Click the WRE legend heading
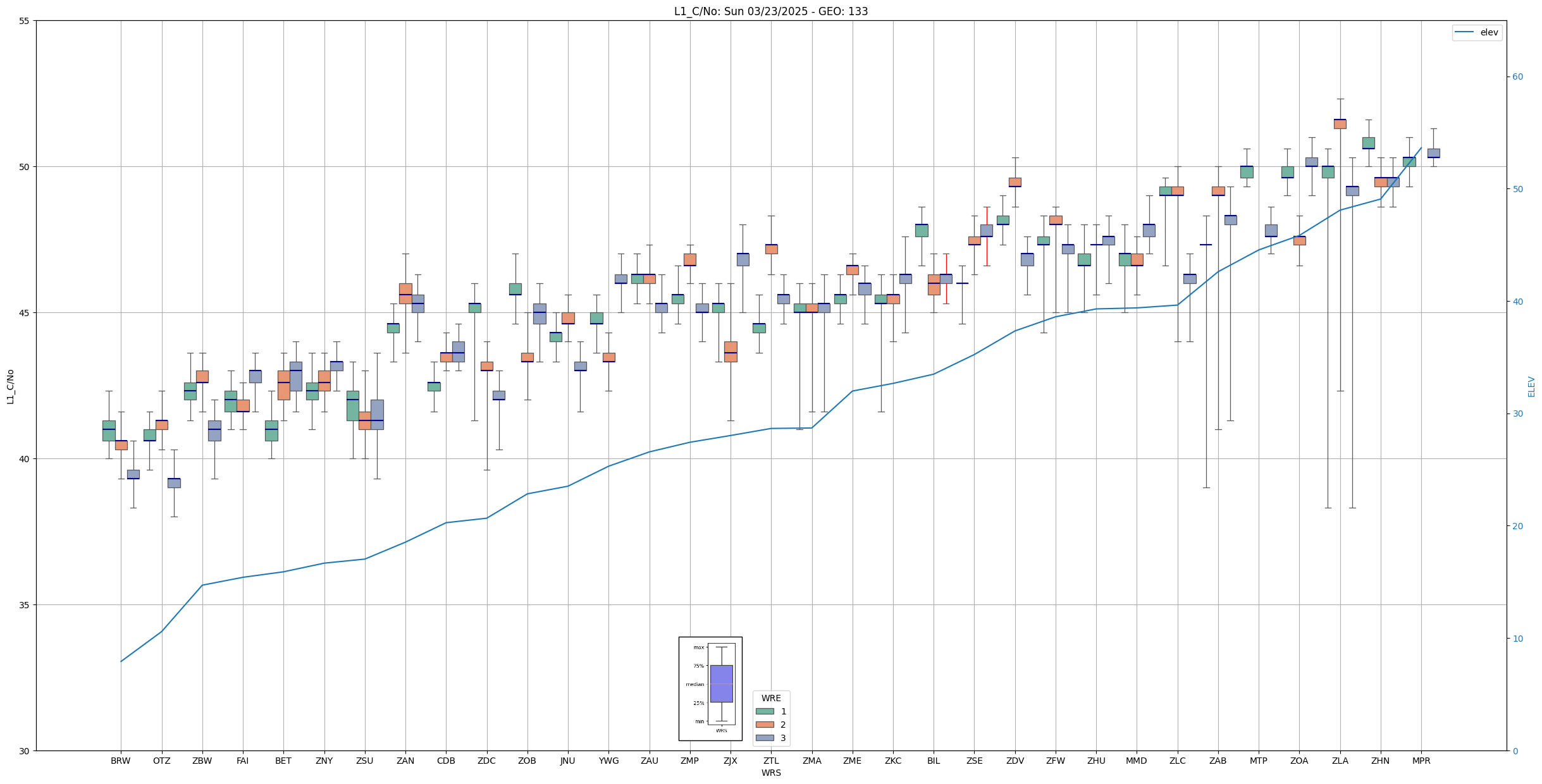This screenshot has width=1542, height=784. tap(770, 698)
